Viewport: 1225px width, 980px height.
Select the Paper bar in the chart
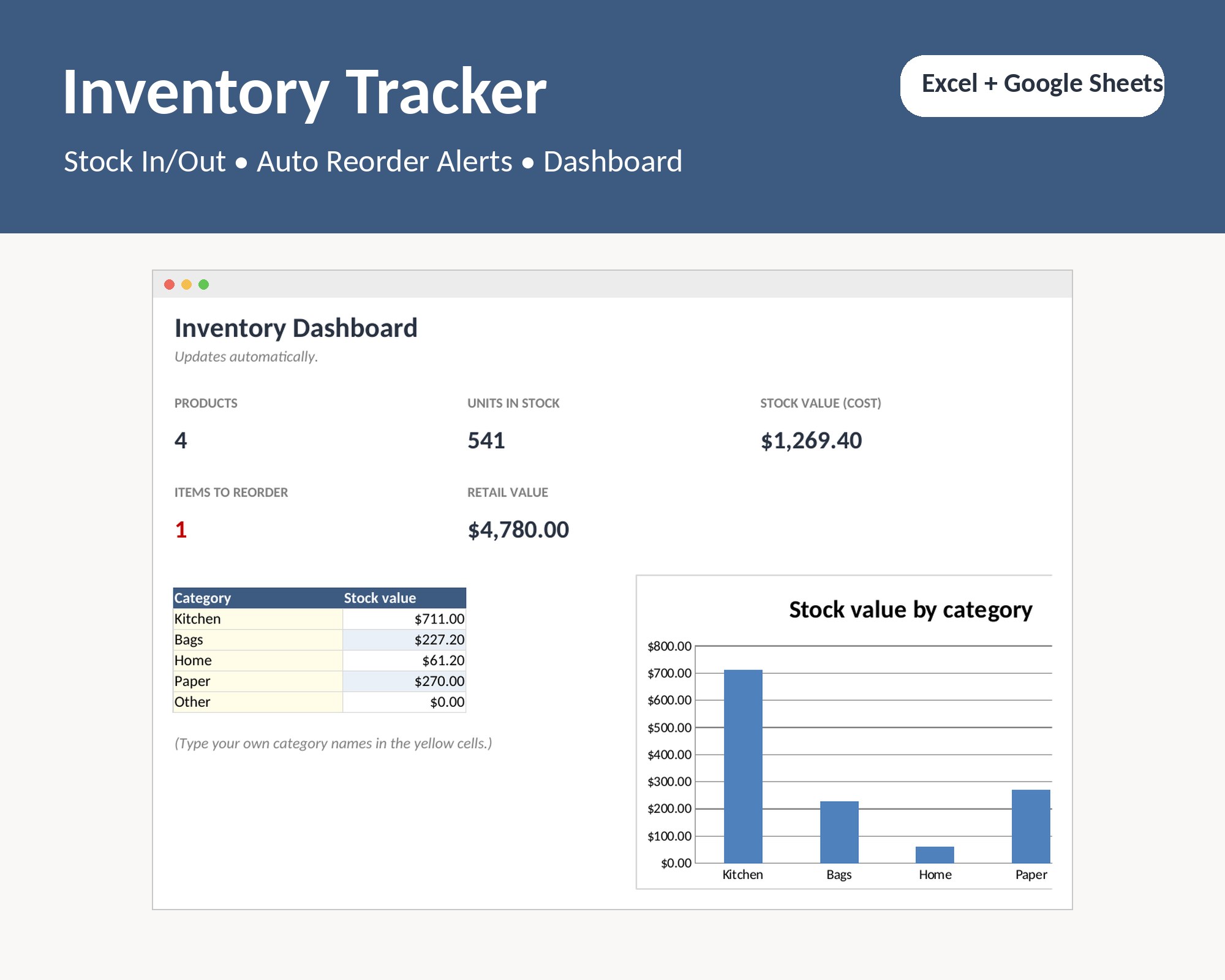tap(1031, 826)
